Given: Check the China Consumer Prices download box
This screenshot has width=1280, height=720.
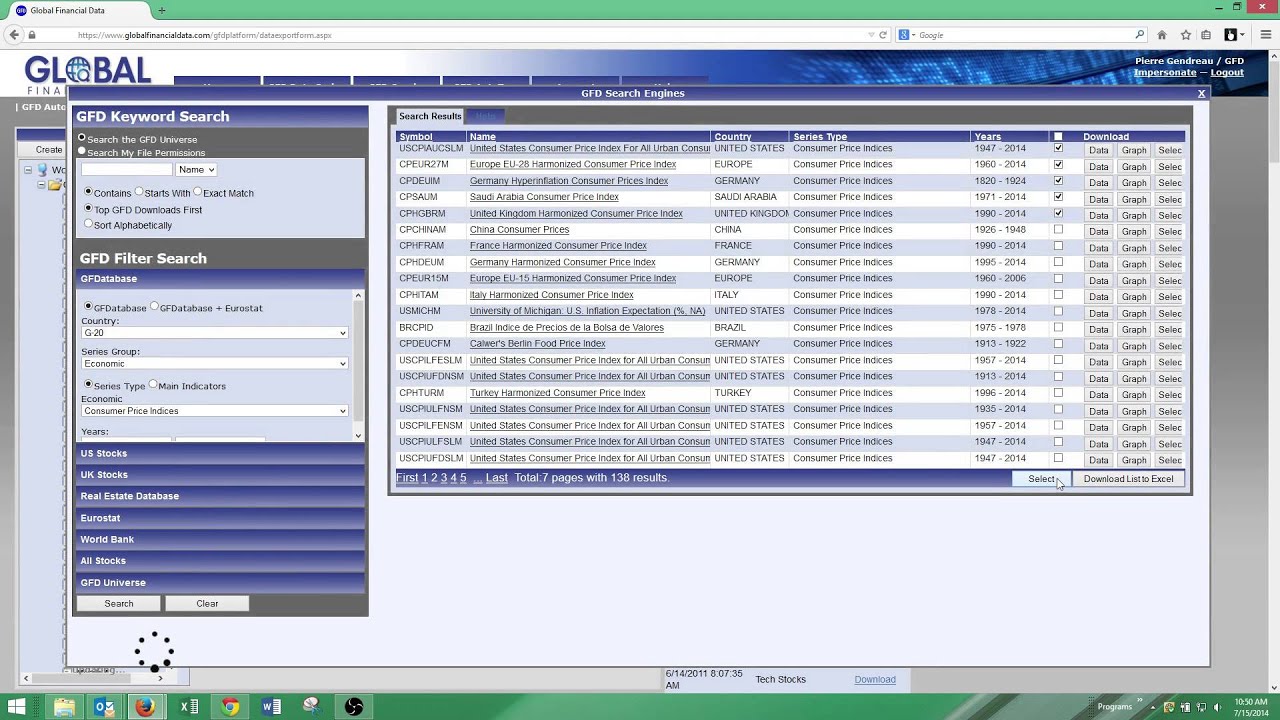Looking at the screenshot, I should point(1058,229).
